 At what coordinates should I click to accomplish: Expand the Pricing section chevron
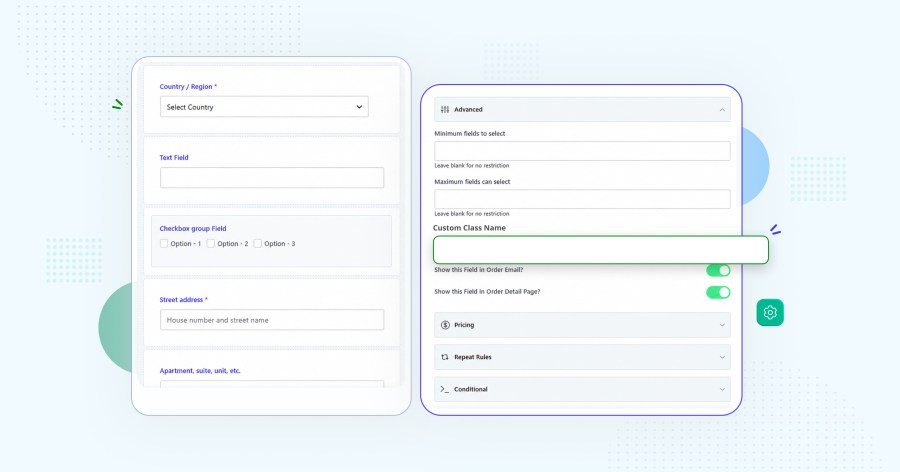coord(722,325)
